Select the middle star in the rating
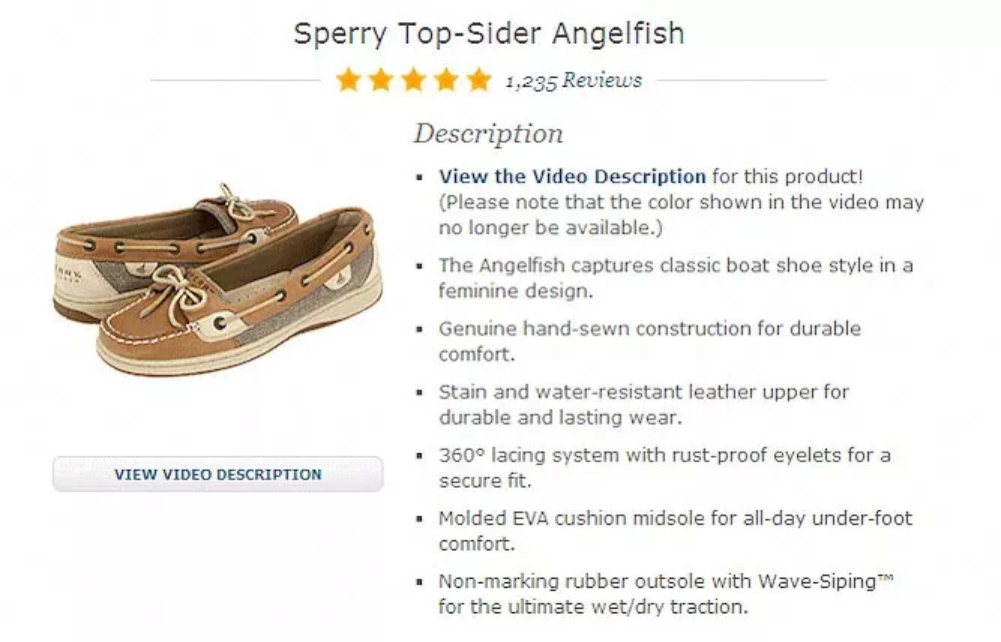The height and width of the screenshot is (642, 1001). 414,80
